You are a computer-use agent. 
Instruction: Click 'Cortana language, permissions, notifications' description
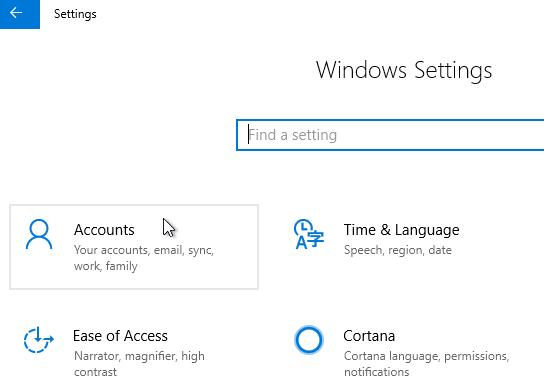pyautogui.click(x=426, y=364)
